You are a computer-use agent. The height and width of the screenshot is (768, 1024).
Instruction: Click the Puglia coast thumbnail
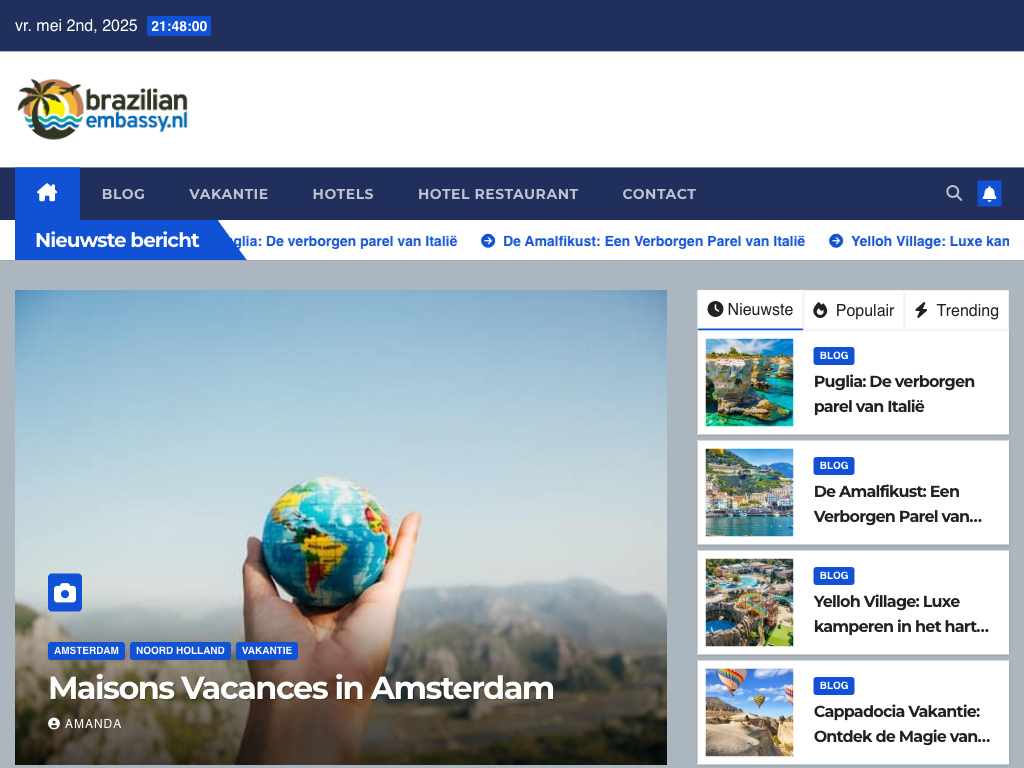click(x=749, y=382)
